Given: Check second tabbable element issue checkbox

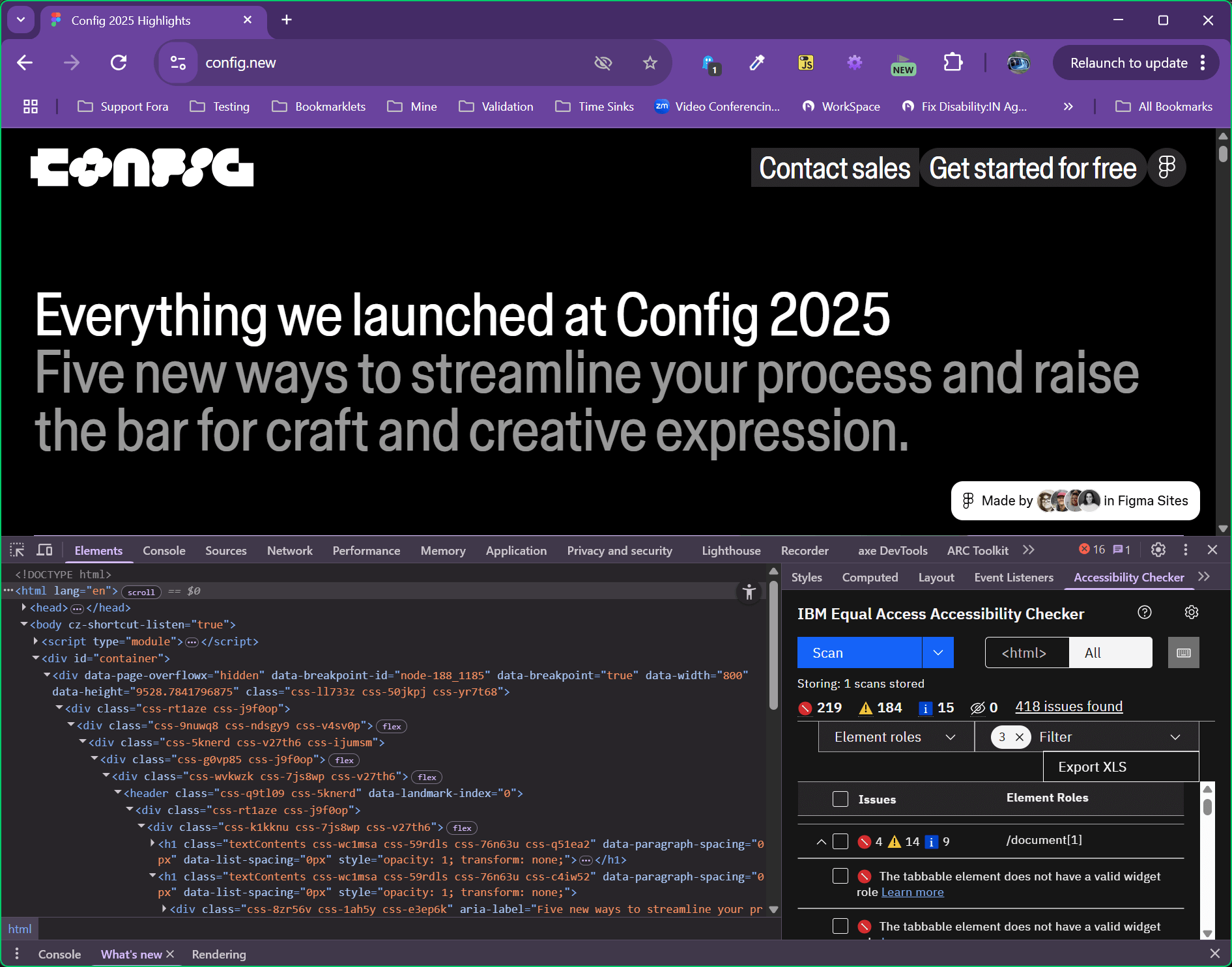Looking at the screenshot, I should (840, 926).
